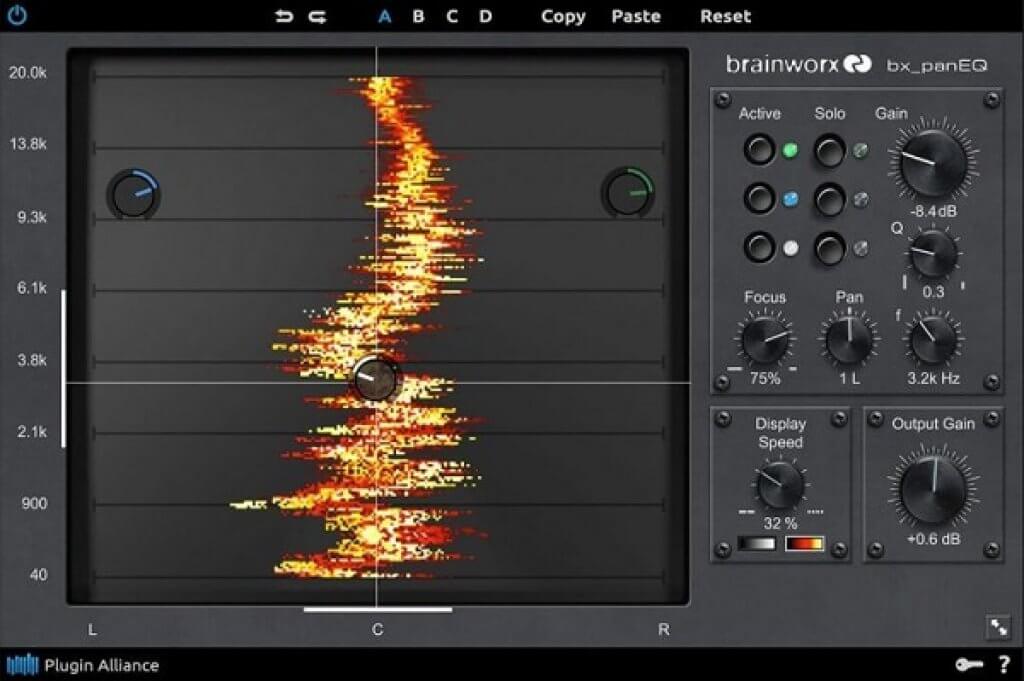The height and width of the screenshot is (681, 1024).
Task: Click the green band knob in the analyzer
Action: tap(627, 191)
